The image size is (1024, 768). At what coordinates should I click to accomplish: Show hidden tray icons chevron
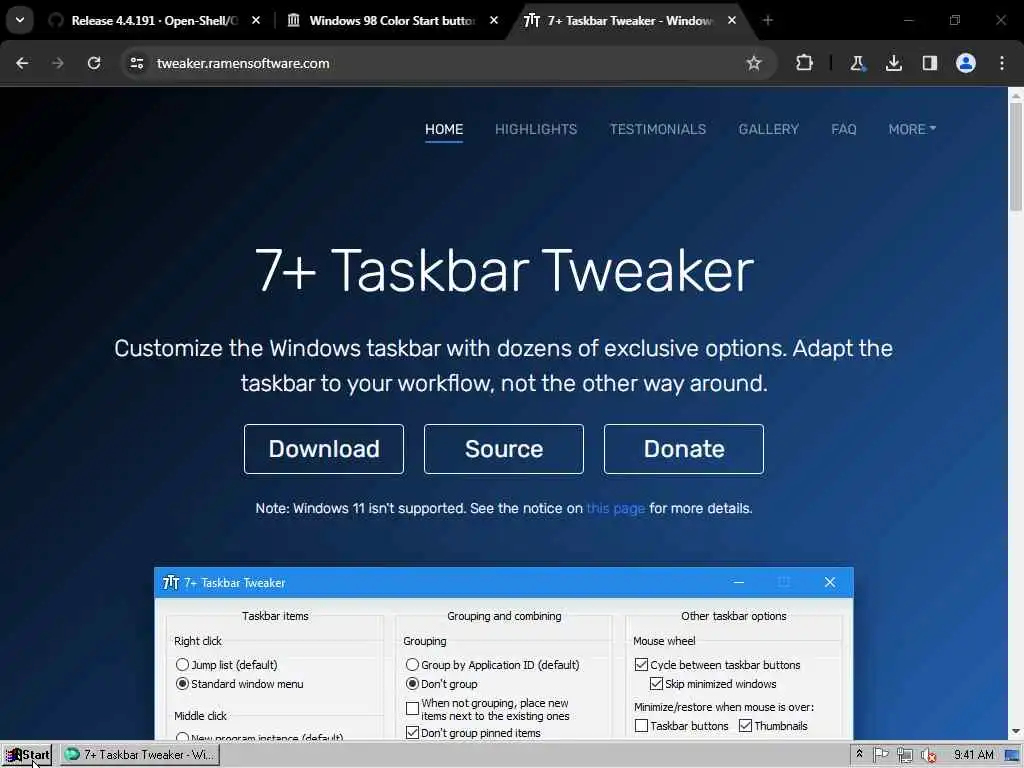(x=859, y=754)
